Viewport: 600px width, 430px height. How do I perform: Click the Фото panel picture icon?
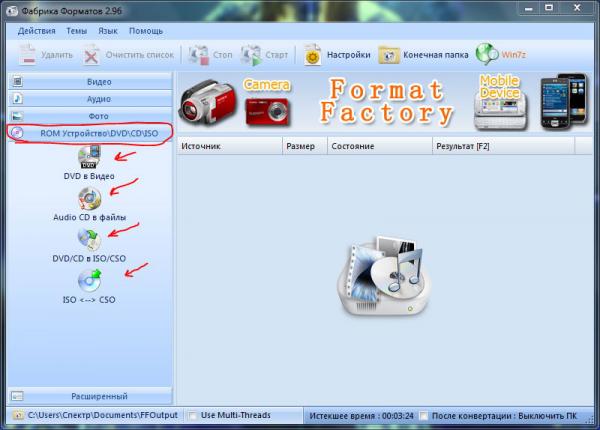point(18,116)
